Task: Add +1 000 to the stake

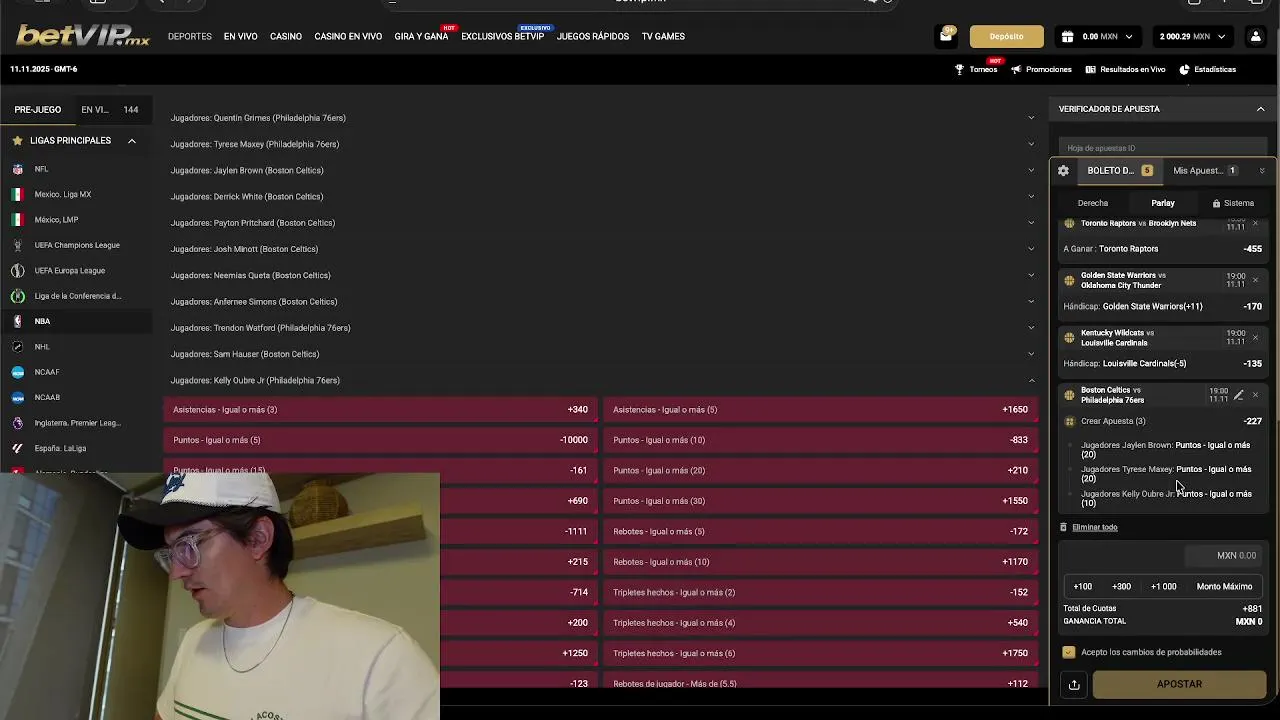Action: point(1163,586)
